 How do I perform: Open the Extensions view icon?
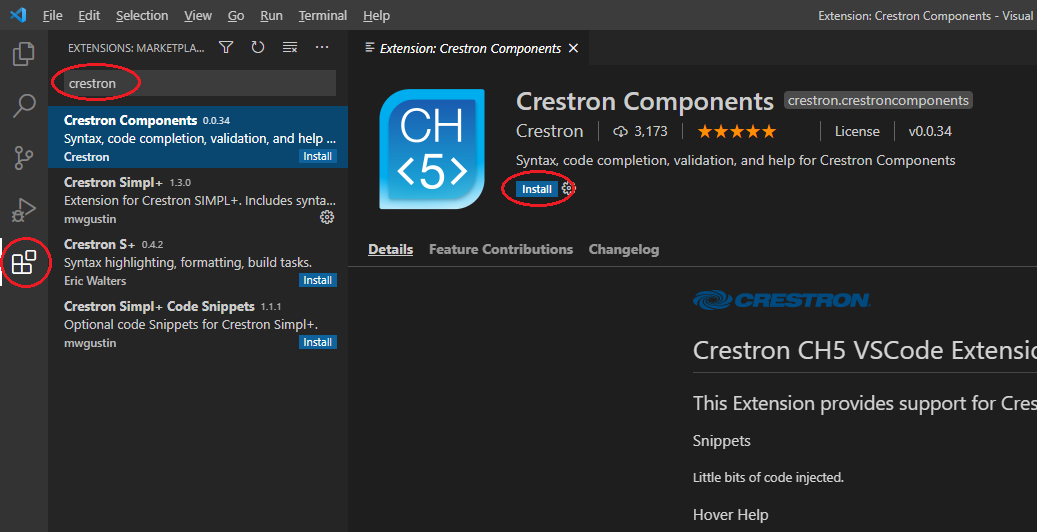pos(24,263)
